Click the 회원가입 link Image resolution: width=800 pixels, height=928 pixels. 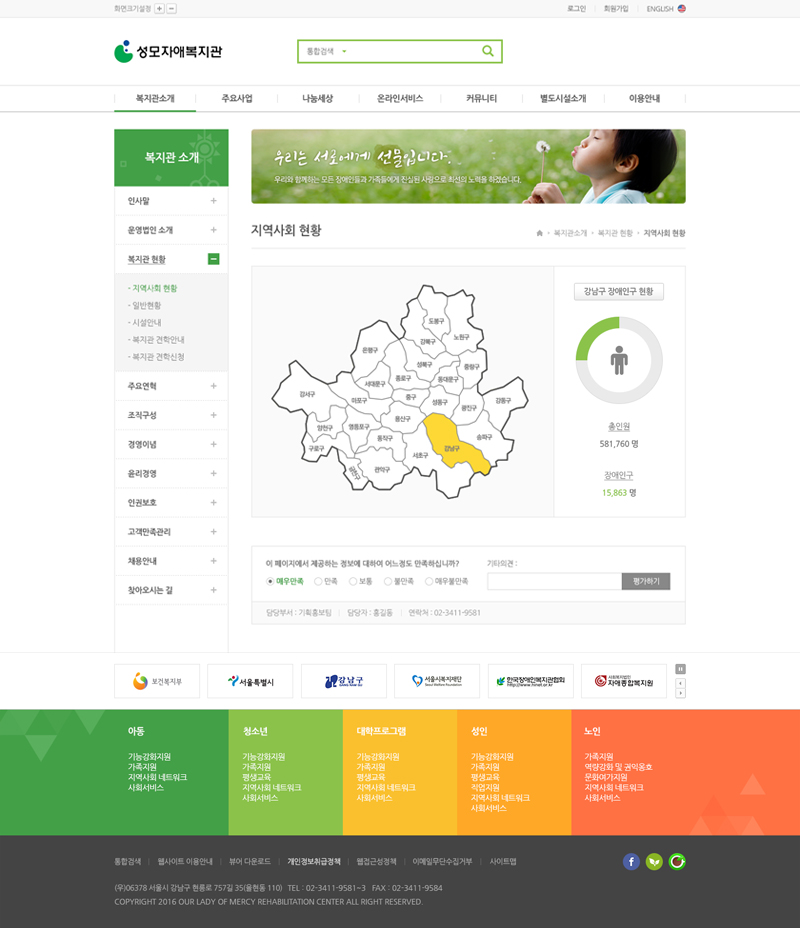[616, 8]
